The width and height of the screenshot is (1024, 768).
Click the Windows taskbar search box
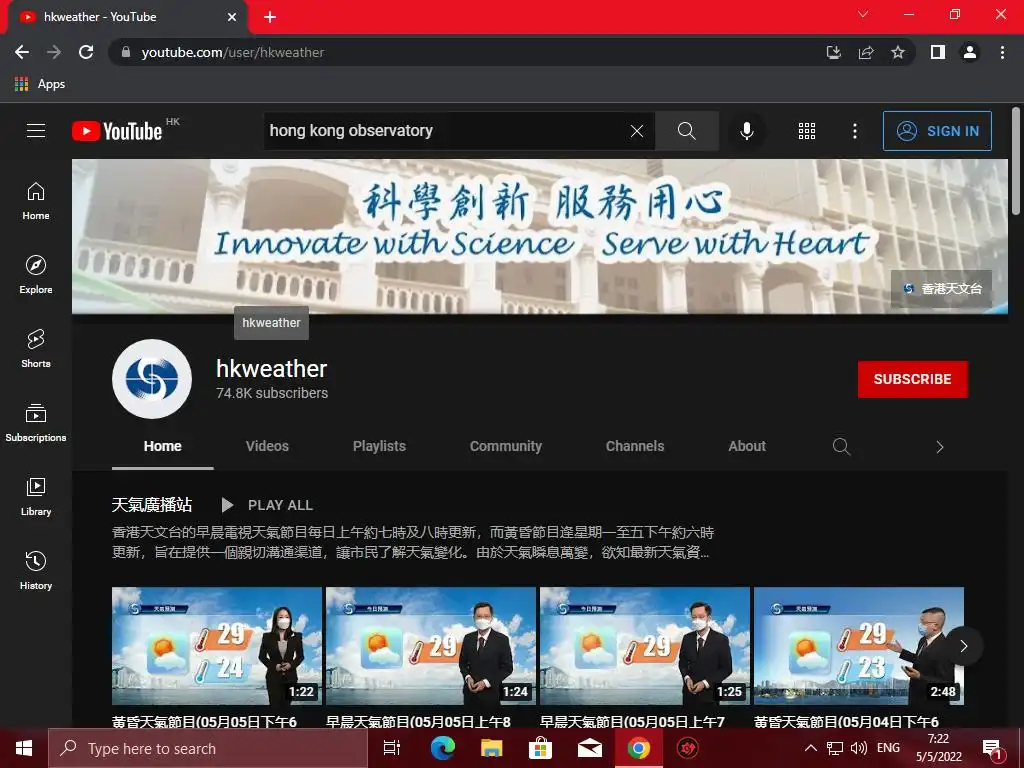click(208, 748)
